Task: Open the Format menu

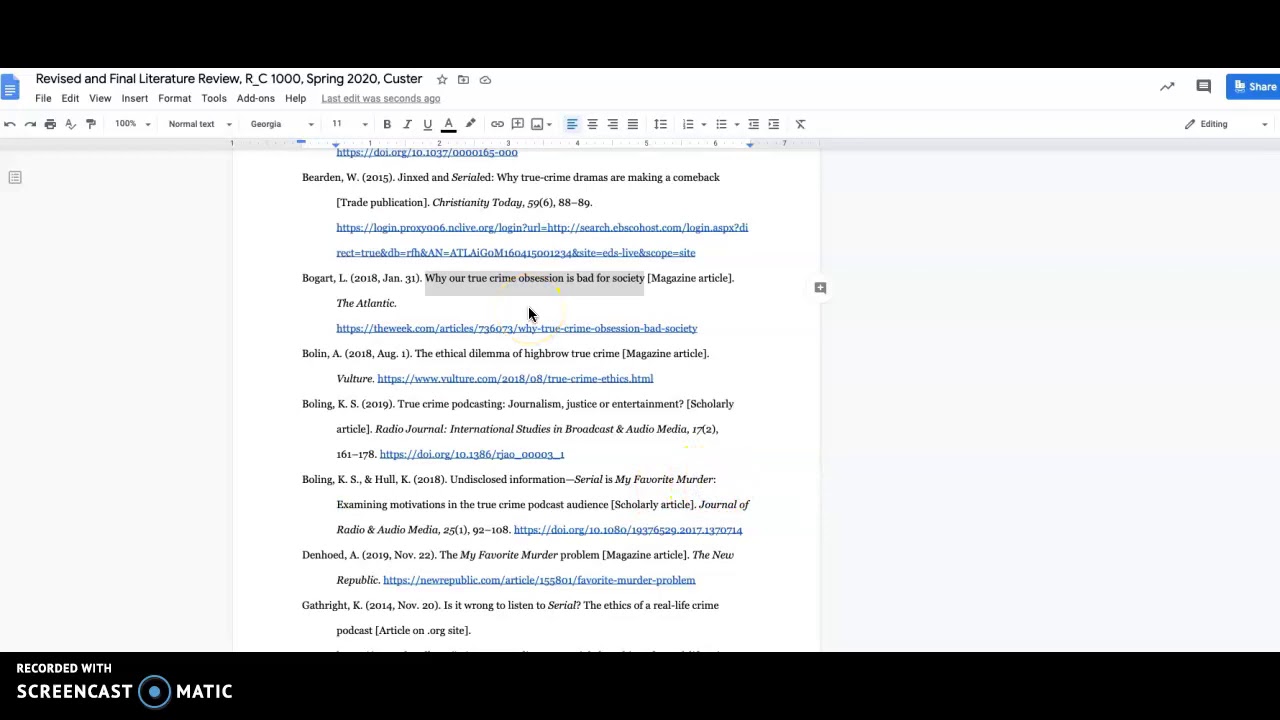Action: (174, 98)
